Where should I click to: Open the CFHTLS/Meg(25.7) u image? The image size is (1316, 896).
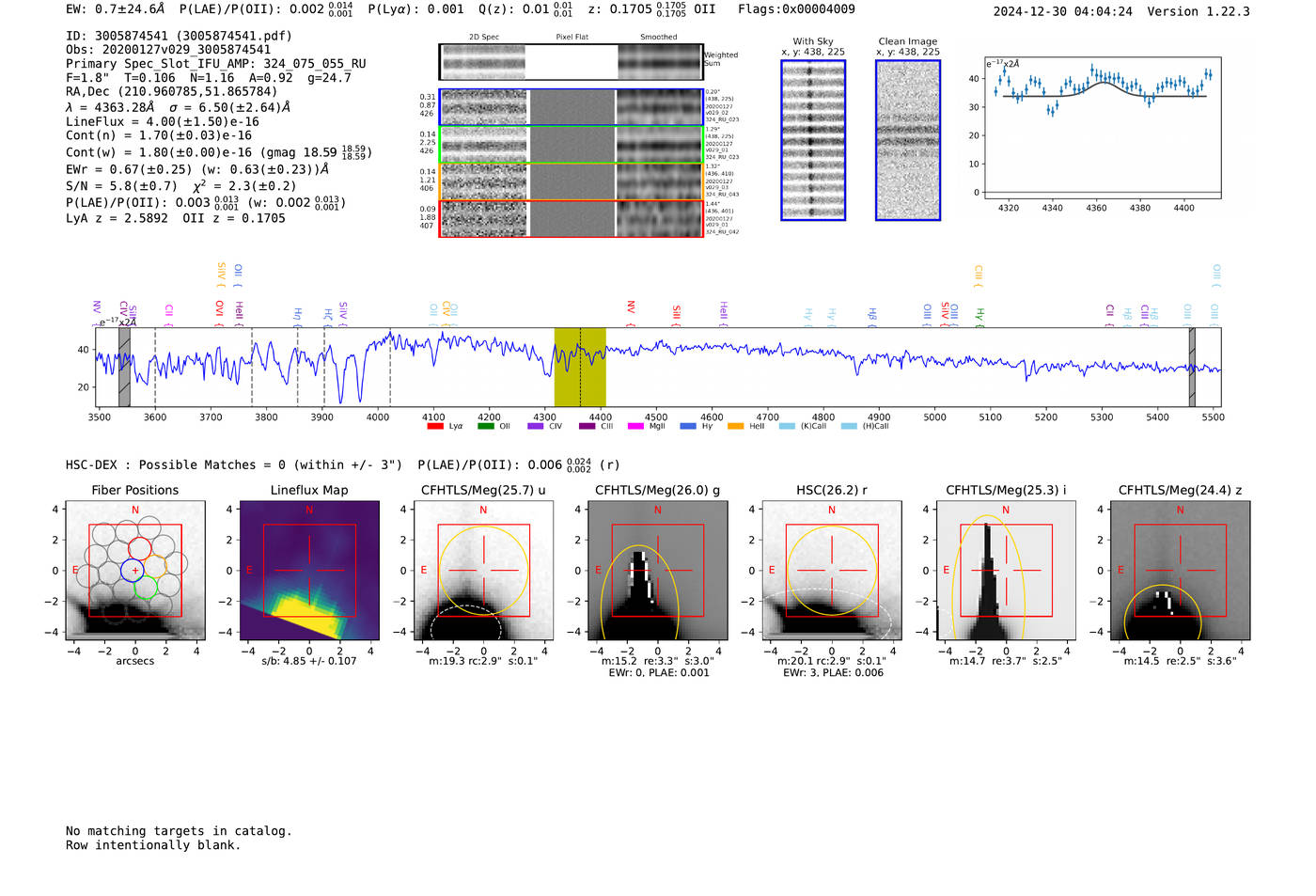click(x=484, y=571)
